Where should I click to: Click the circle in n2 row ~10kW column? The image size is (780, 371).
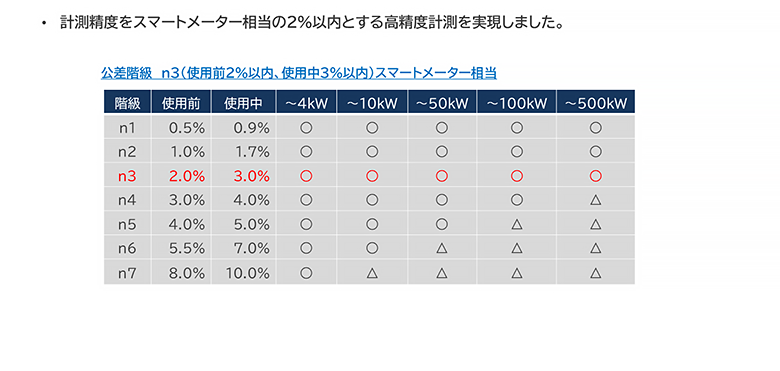click(x=372, y=152)
